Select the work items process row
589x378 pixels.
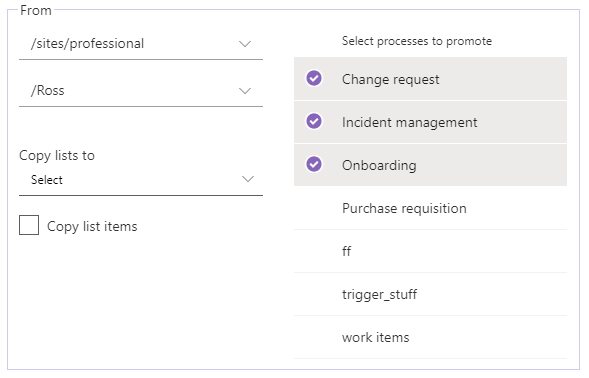tap(430, 337)
